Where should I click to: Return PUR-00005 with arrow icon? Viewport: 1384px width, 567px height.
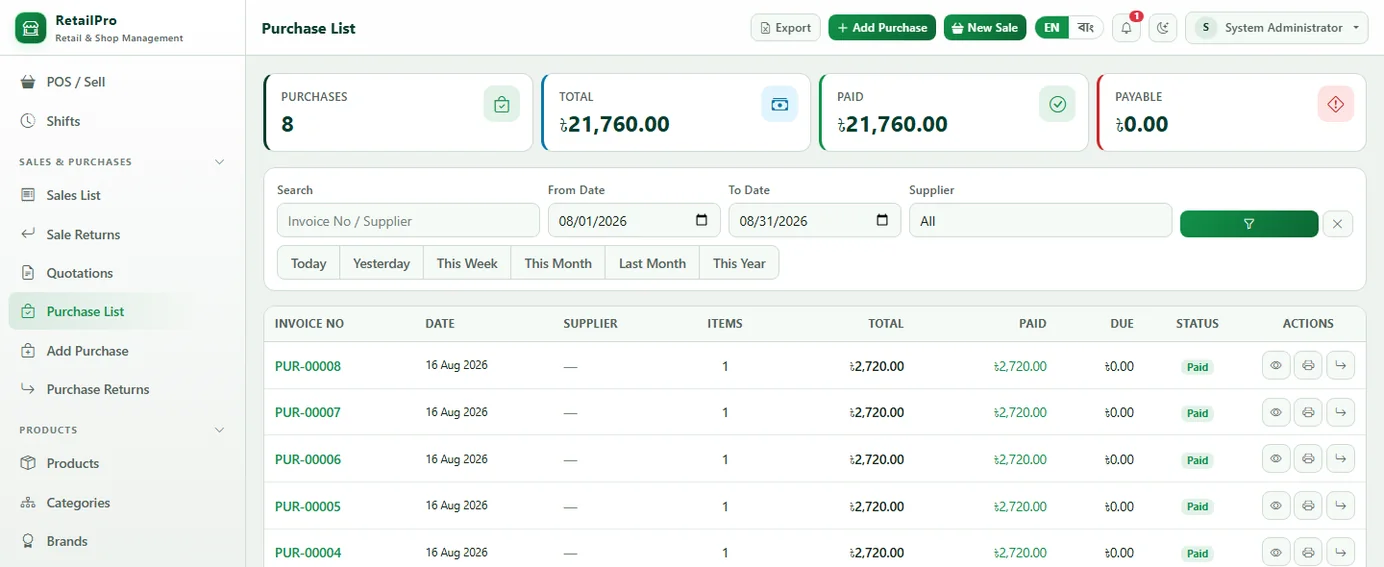[x=1340, y=506]
